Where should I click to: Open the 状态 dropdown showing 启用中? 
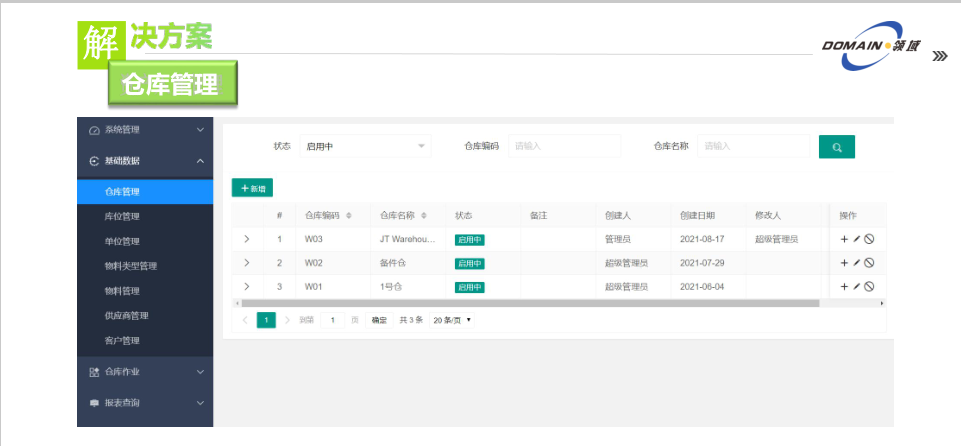[365, 146]
